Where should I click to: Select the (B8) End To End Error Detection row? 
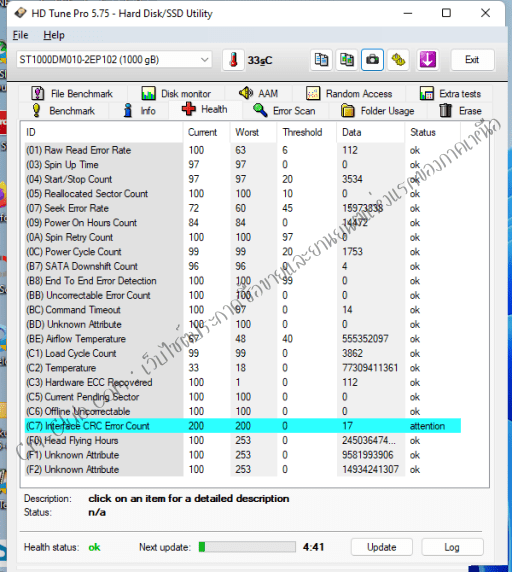pos(243,281)
